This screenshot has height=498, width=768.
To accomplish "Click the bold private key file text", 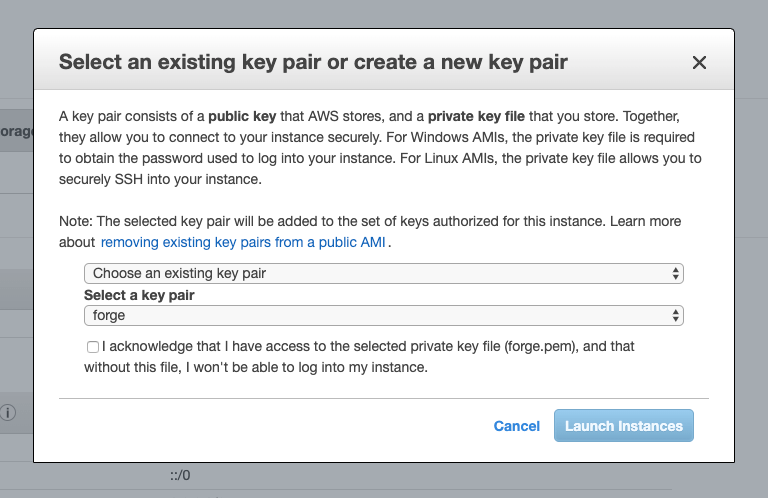I will [x=476, y=117].
